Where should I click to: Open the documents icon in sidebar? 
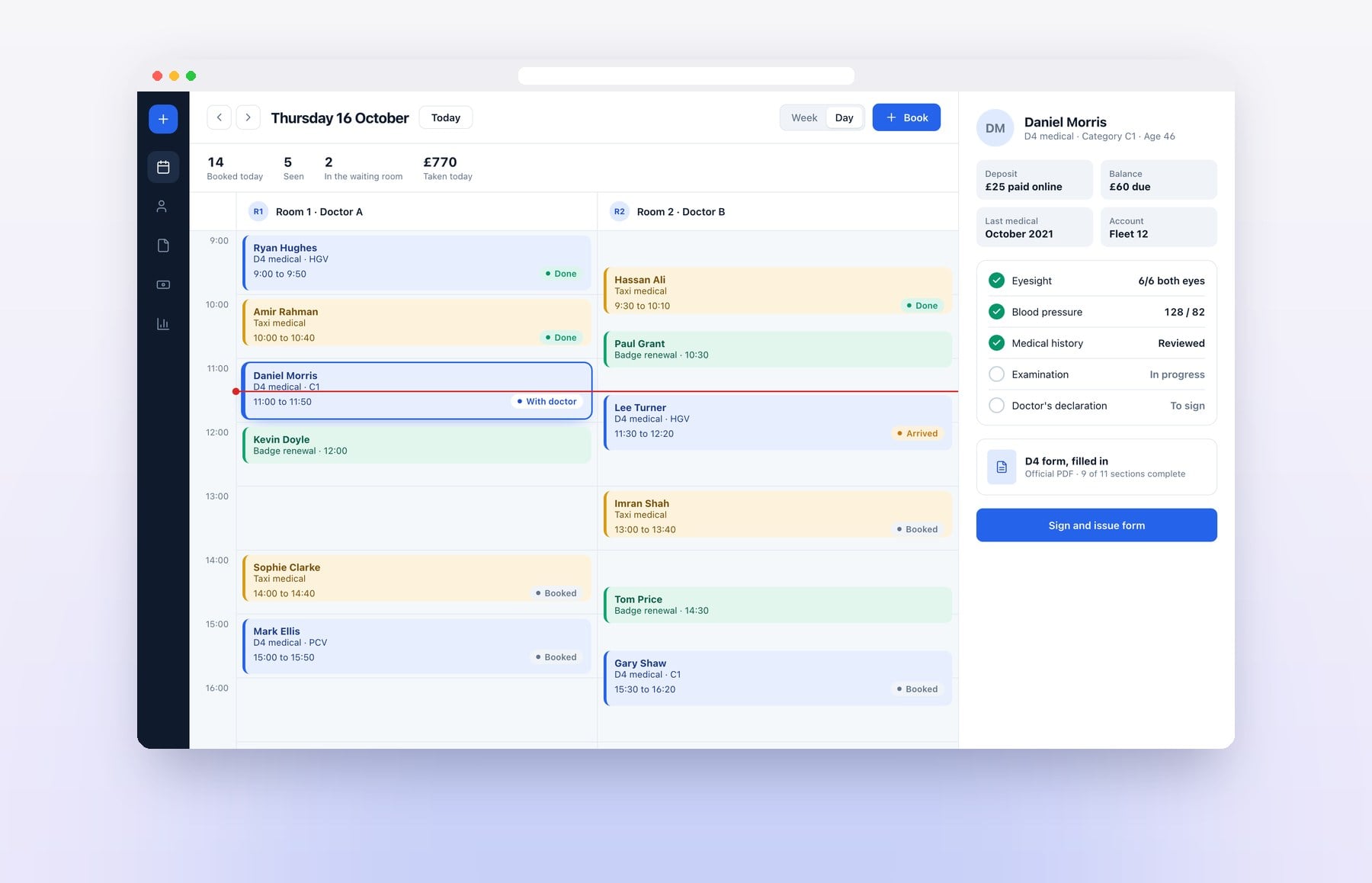coord(163,246)
